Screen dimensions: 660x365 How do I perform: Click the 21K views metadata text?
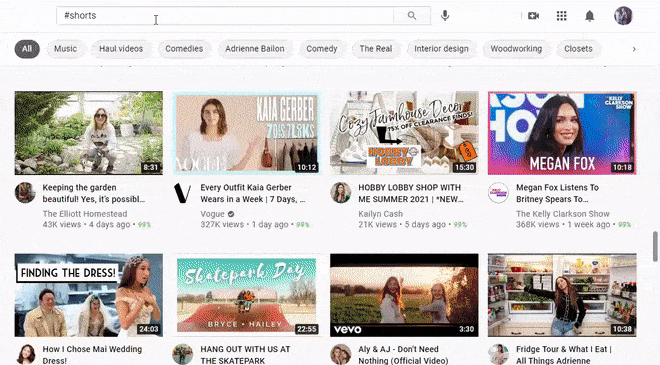coord(378,225)
